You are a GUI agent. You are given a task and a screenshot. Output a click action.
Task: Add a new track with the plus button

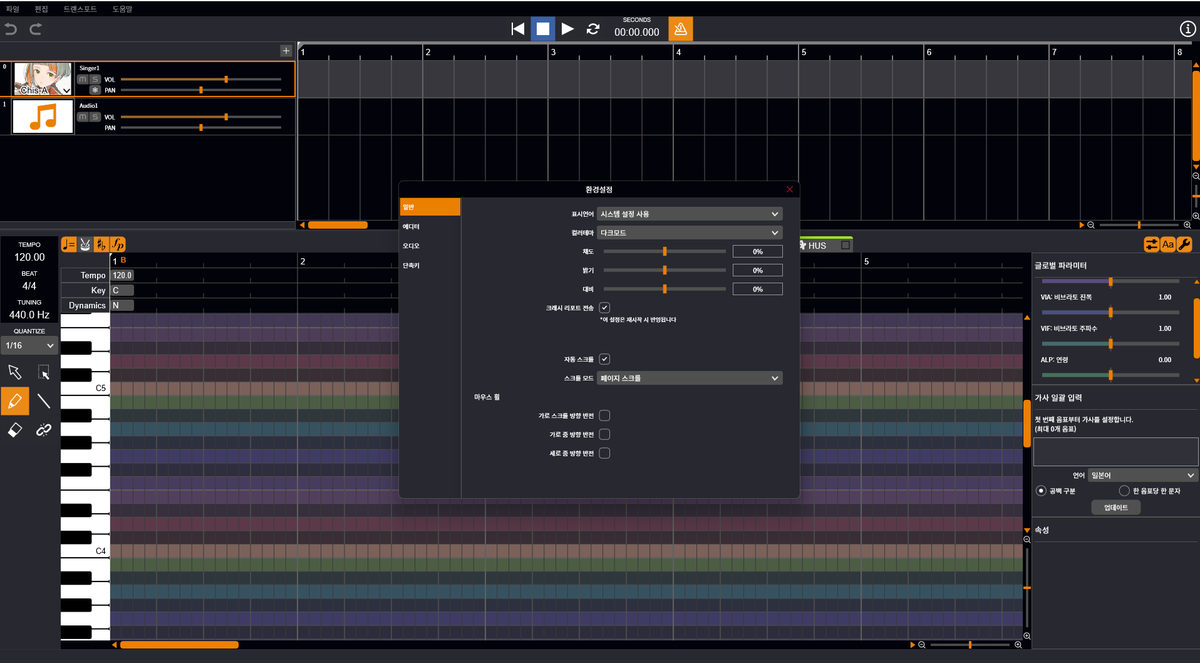[x=286, y=50]
